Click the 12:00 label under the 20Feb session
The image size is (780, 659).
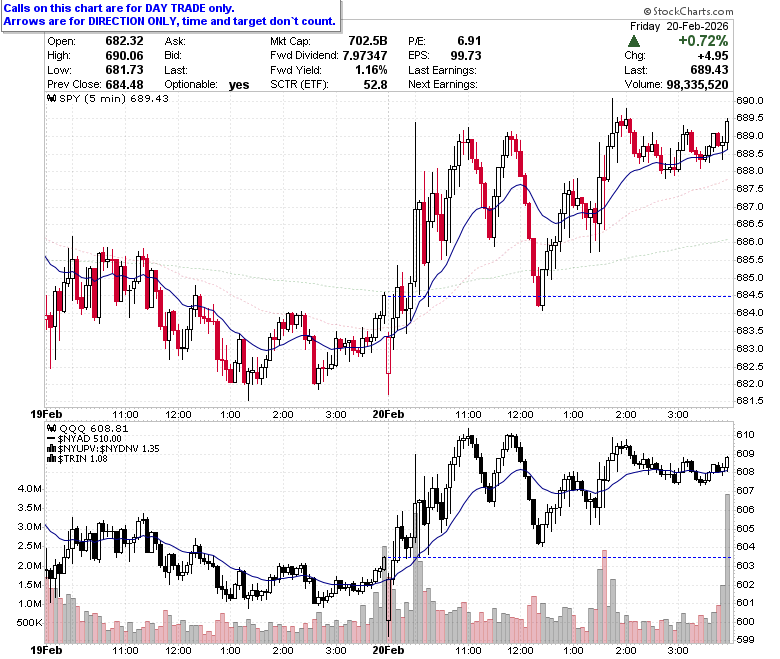(x=520, y=414)
